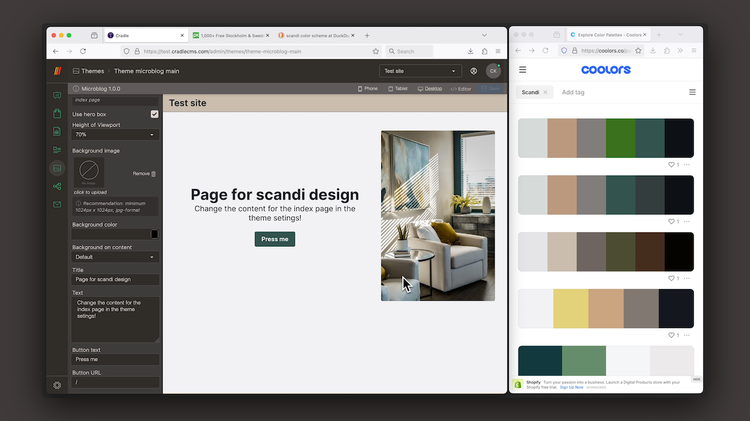
Task: Remove the background image
Action: pos(144,174)
